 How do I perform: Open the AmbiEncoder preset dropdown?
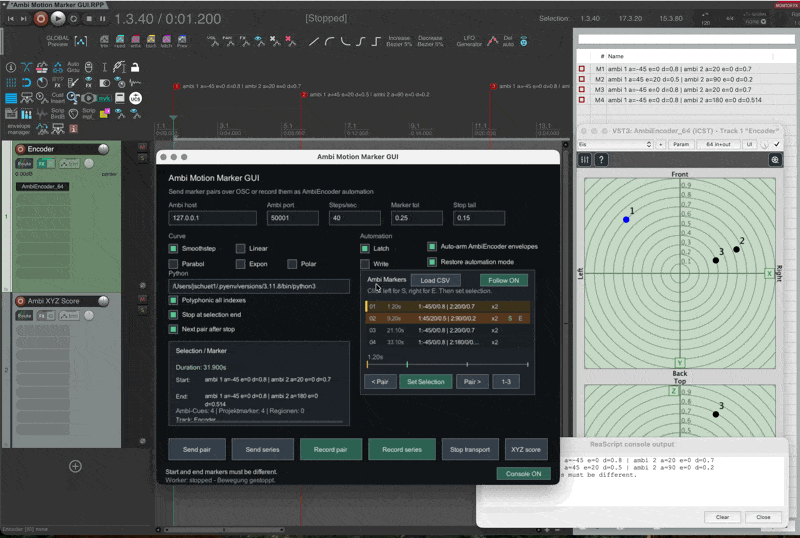click(x=615, y=144)
